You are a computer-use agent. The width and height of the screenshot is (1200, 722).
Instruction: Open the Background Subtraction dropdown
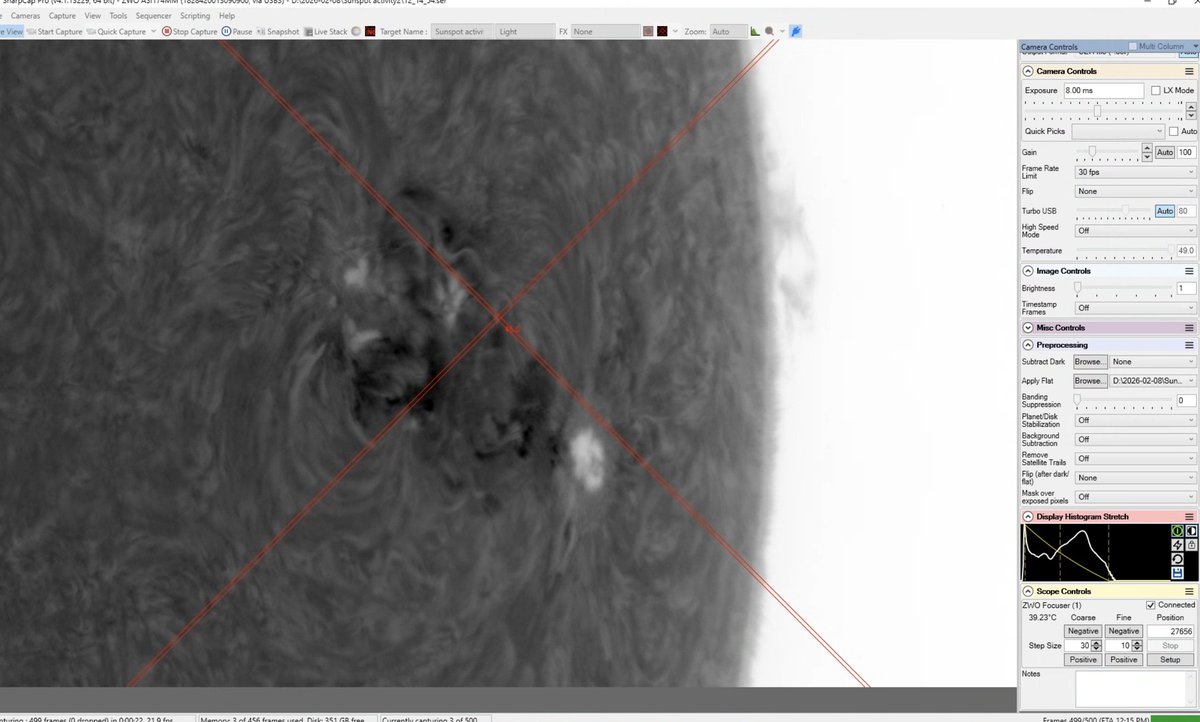point(1135,439)
